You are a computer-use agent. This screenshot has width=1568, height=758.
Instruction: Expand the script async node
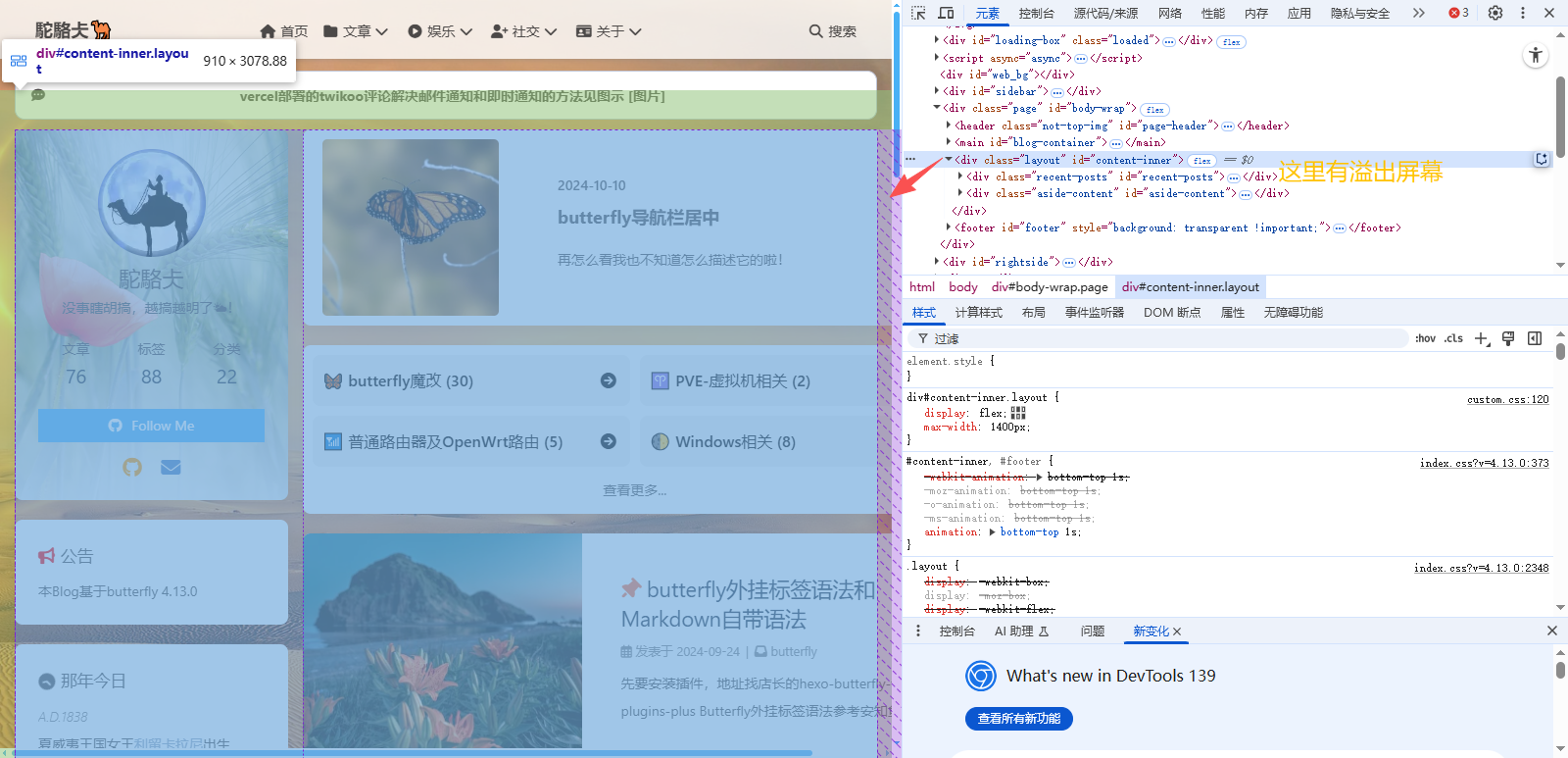(x=937, y=57)
